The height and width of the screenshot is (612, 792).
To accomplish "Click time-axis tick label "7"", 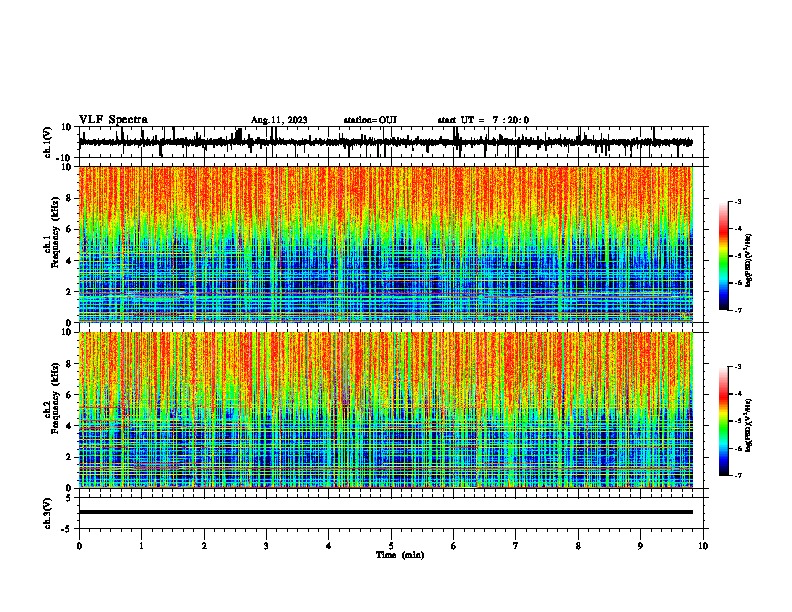I will [x=516, y=546].
